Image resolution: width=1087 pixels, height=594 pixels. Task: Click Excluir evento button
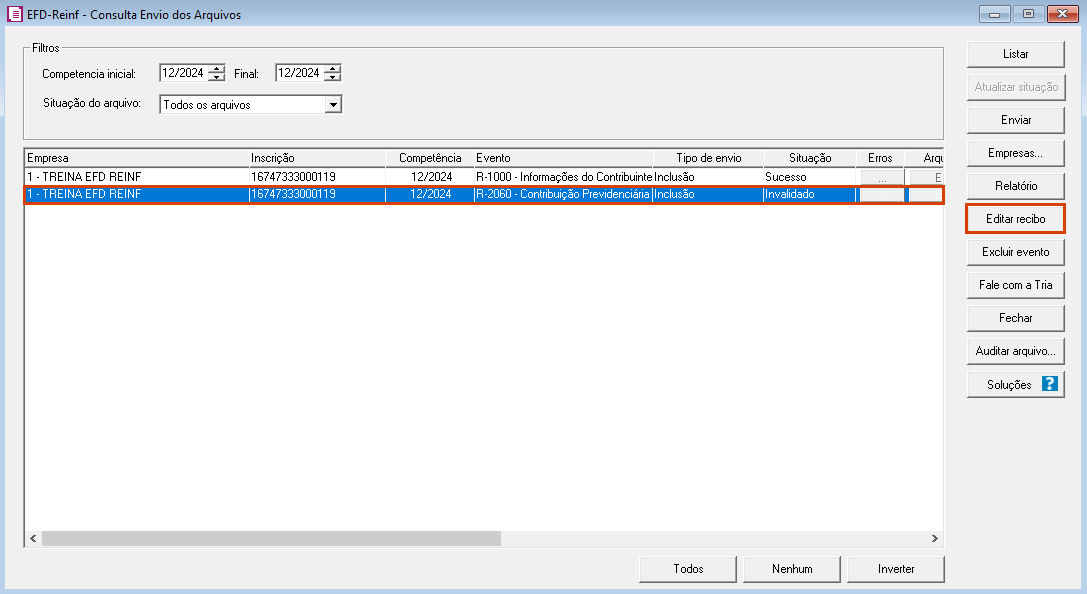1016,252
